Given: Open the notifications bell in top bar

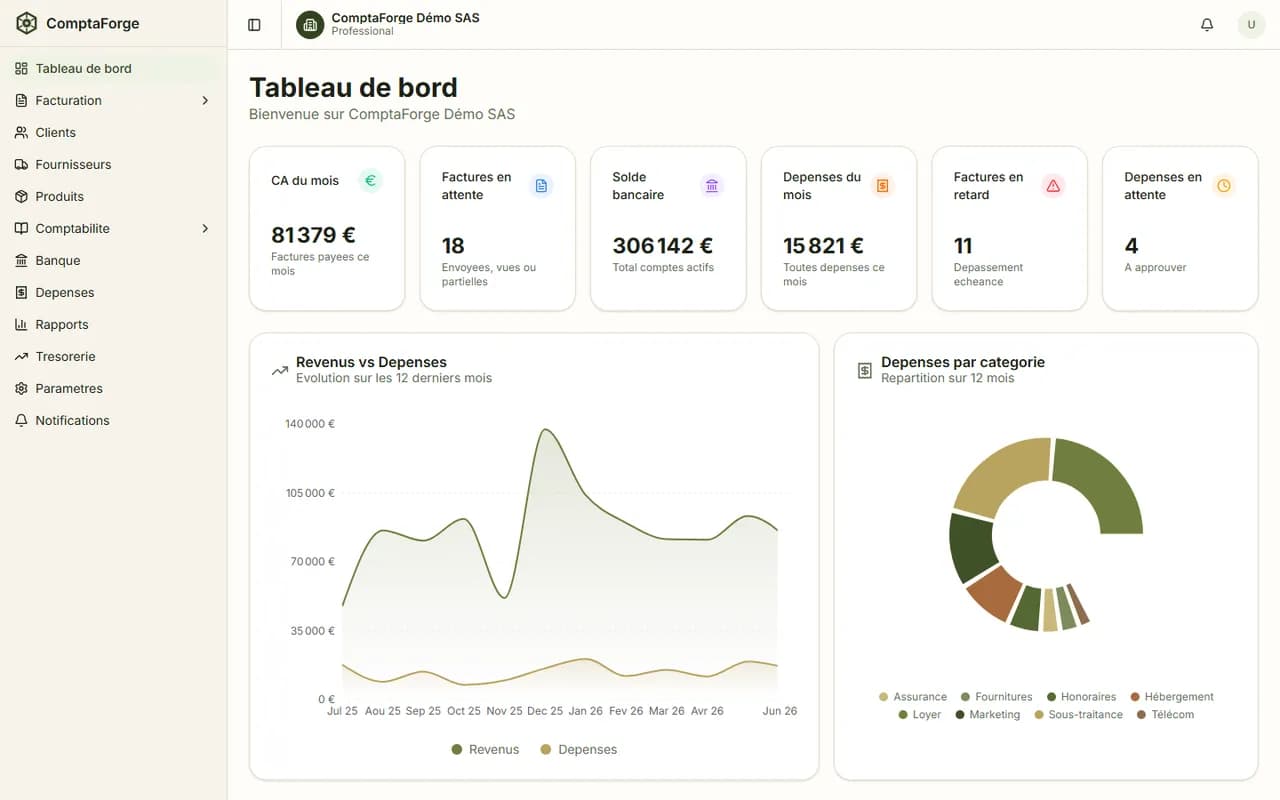Looking at the screenshot, I should pos(1207,25).
